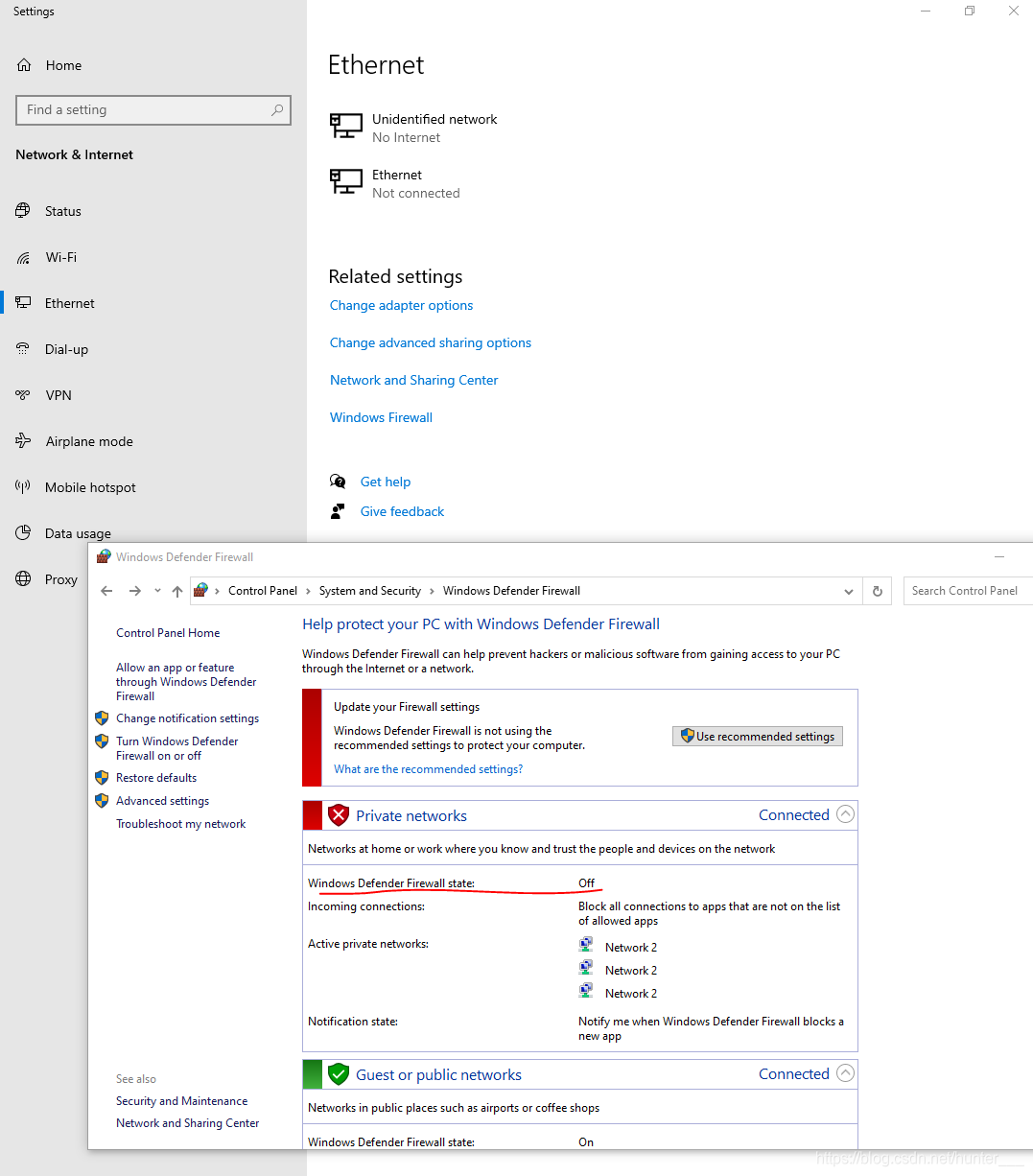This screenshot has height=1176, width=1033.
Task: Click the Give feedback person icon
Action: pos(338,511)
